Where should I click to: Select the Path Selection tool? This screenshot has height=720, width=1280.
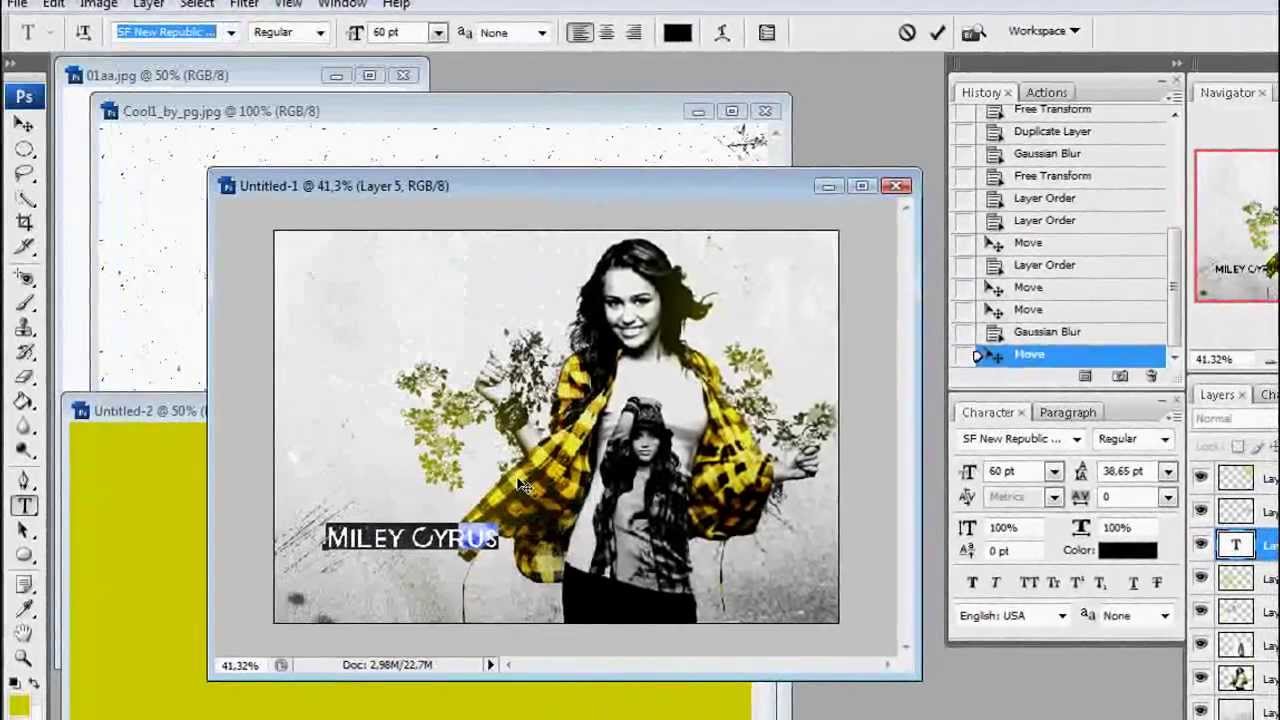click(24, 531)
